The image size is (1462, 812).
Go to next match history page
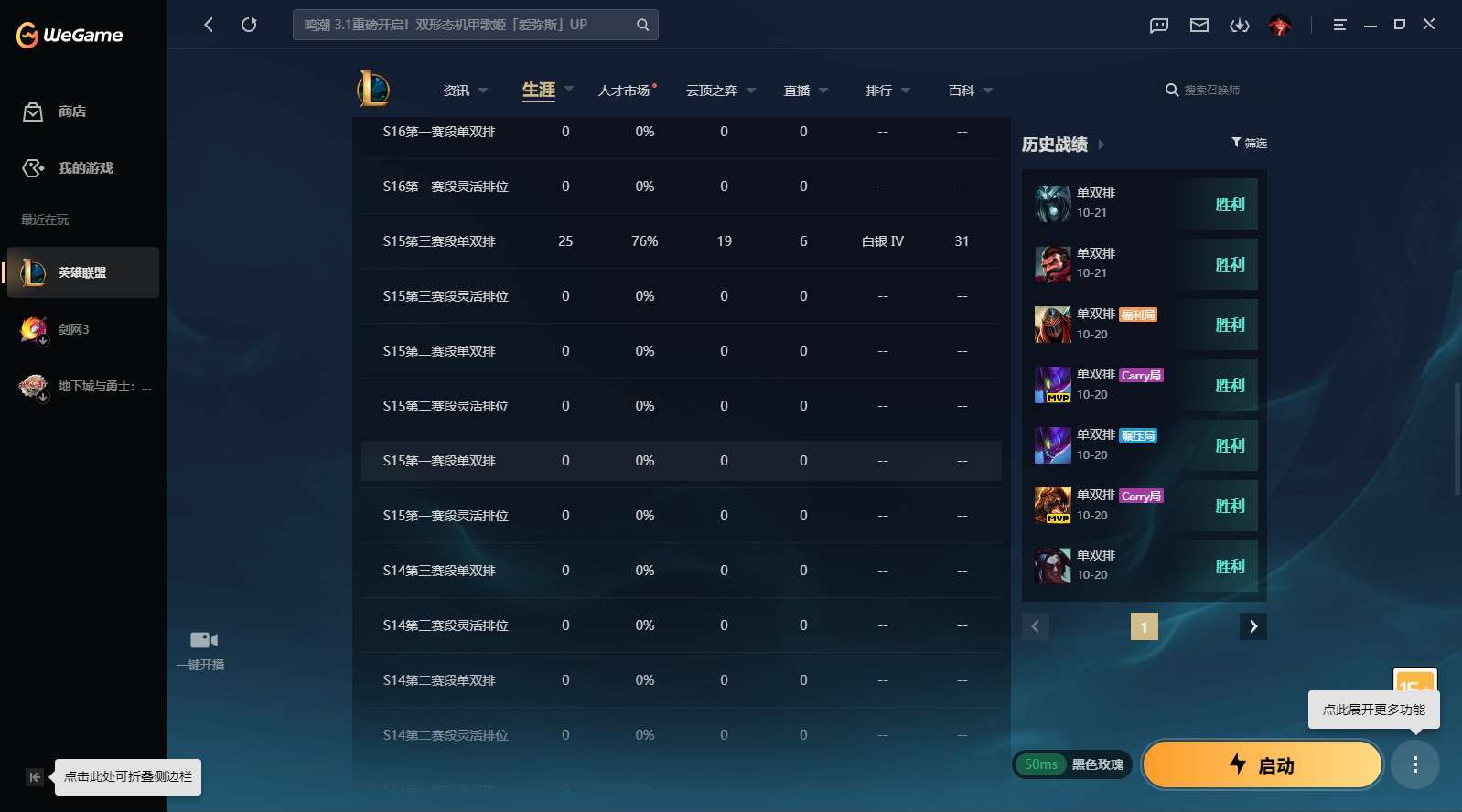[1253, 626]
